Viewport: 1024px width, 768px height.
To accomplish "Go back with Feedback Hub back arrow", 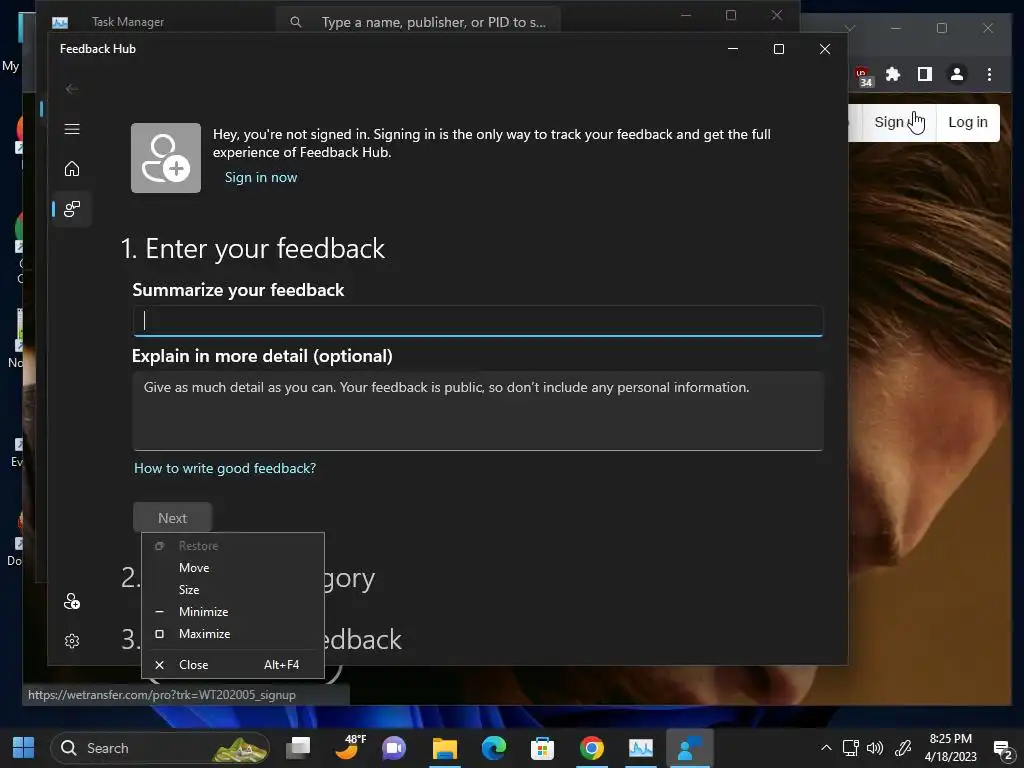I will pos(72,89).
